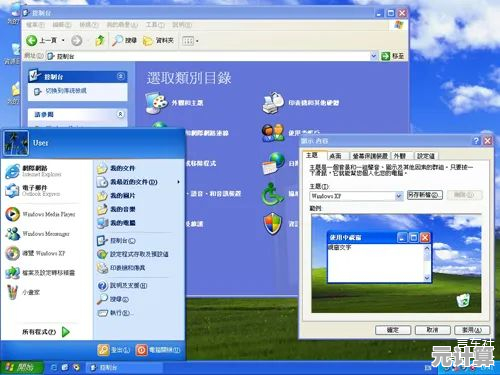Launch Windows Media Player from the Start menu
This screenshot has height=375, width=500.
tap(40, 214)
